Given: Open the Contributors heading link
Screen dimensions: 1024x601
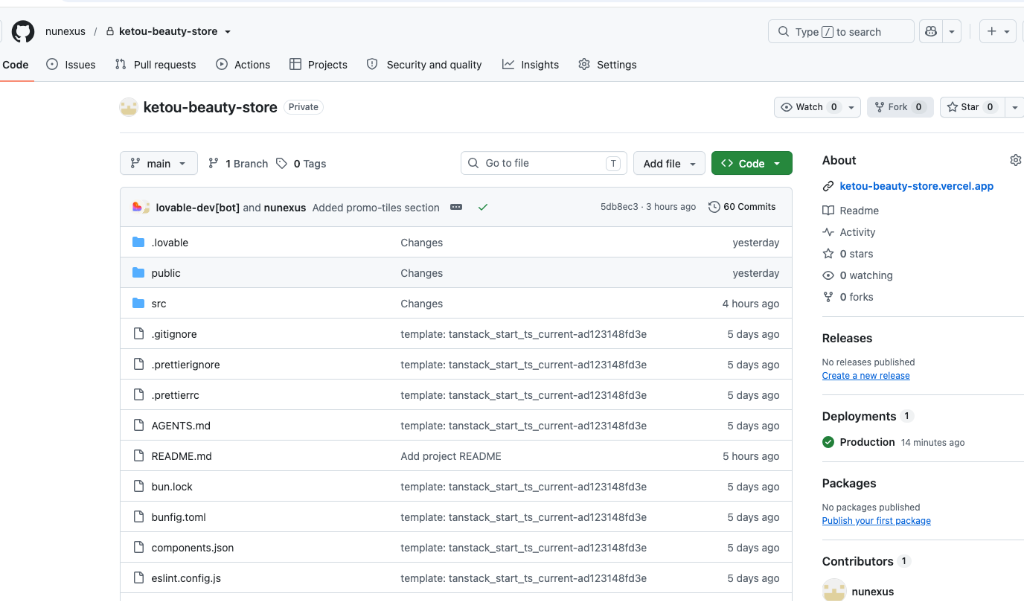Looking at the screenshot, I should (x=866, y=561).
